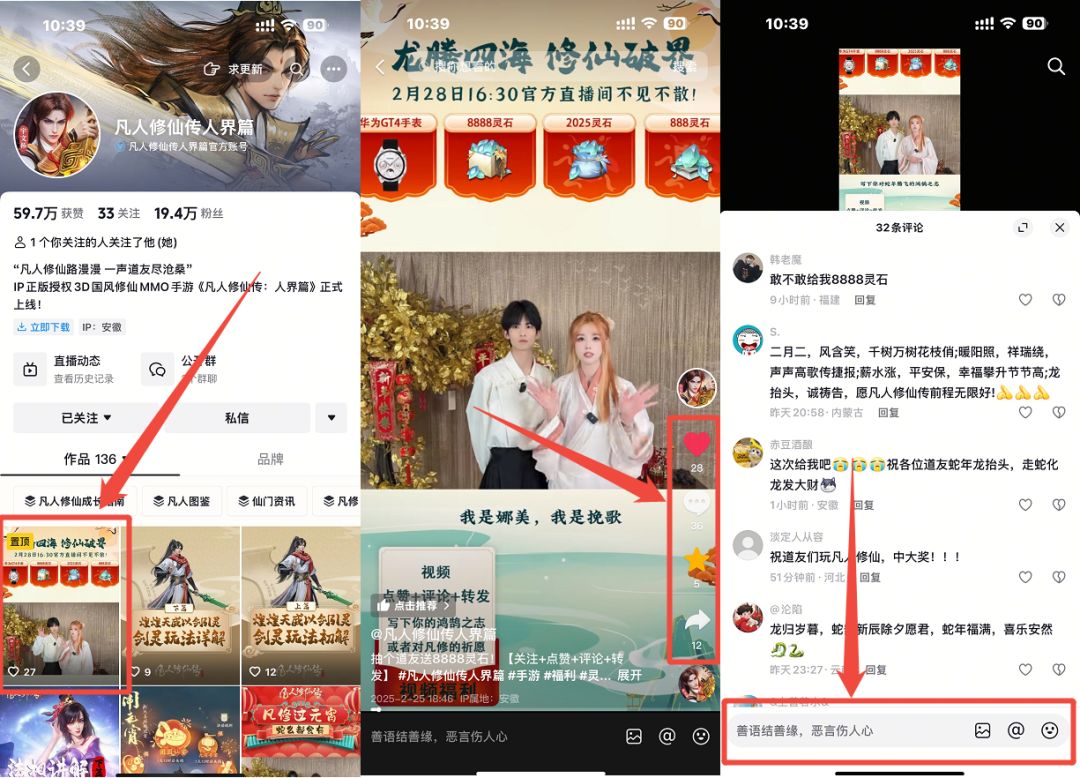Viewport: 1080px width, 778px height.
Task: Open the 凡人图鉴 collection chip
Action: click(182, 501)
